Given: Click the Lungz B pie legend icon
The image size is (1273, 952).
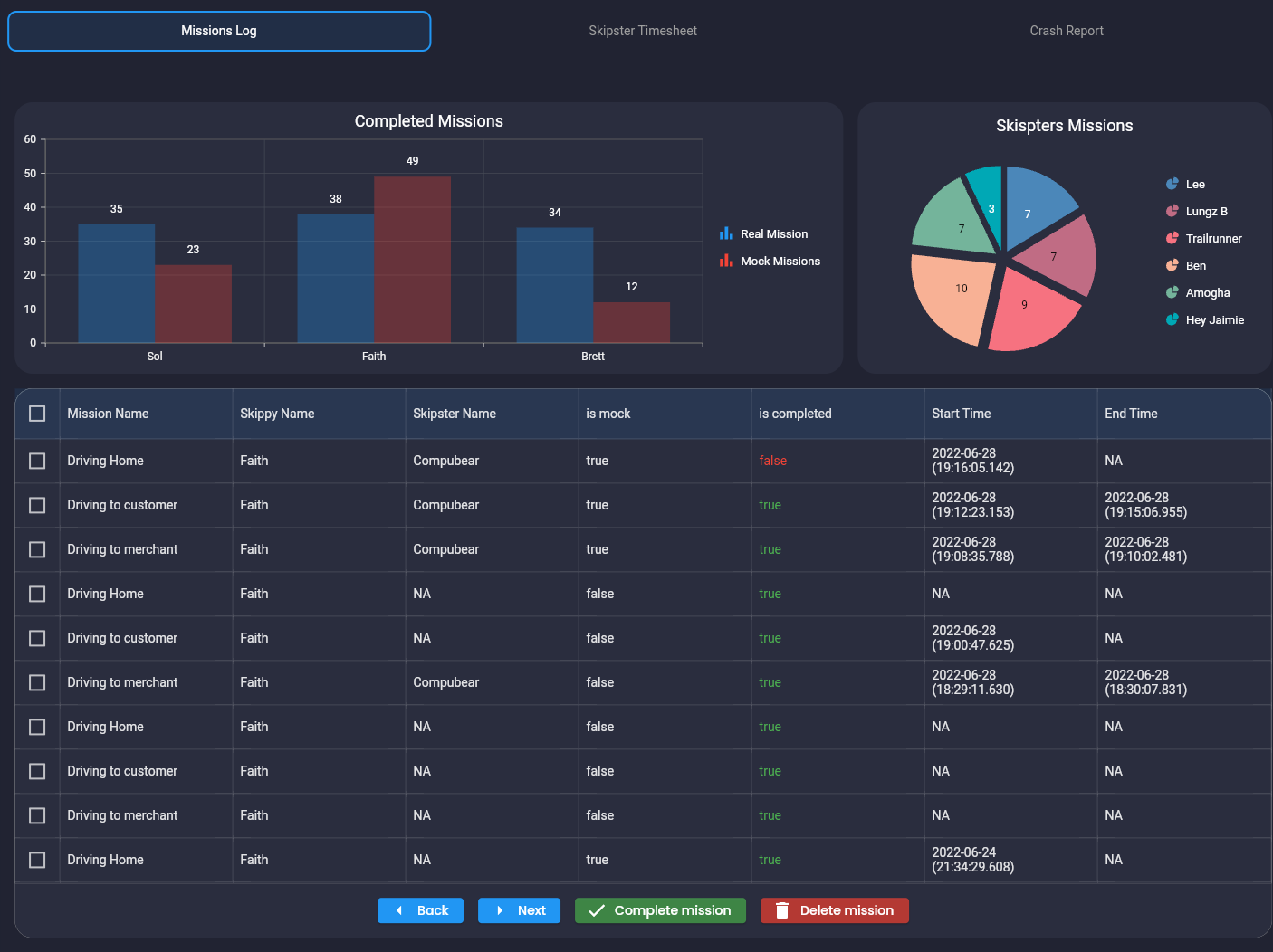Looking at the screenshot, I should click(1172, 211).
